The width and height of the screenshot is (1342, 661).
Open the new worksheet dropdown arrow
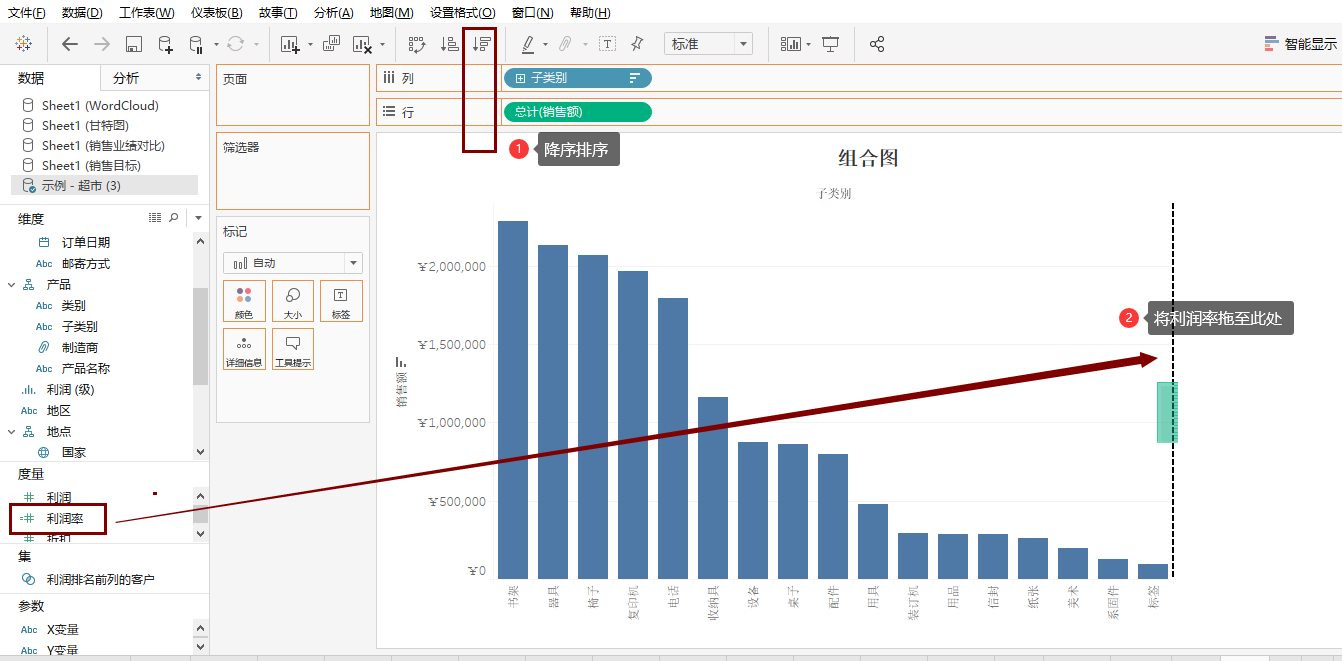click(310, 44)
